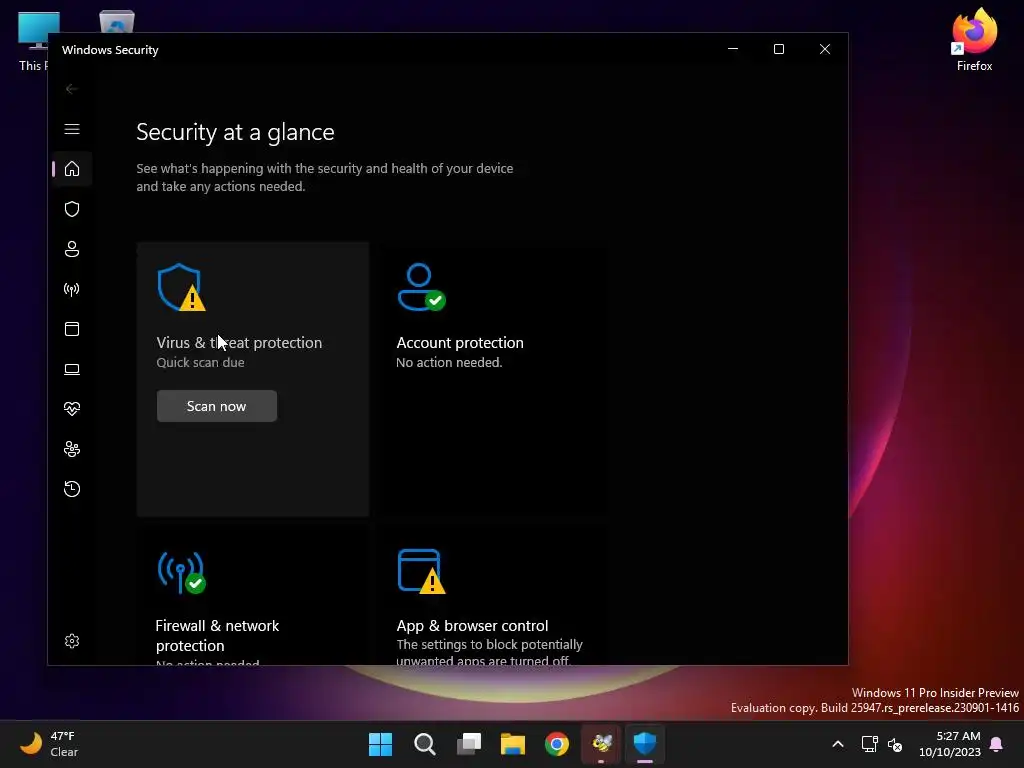Click the bee app icon on taskbar
The image size is (1024, 768).
[x=601, y=744]
